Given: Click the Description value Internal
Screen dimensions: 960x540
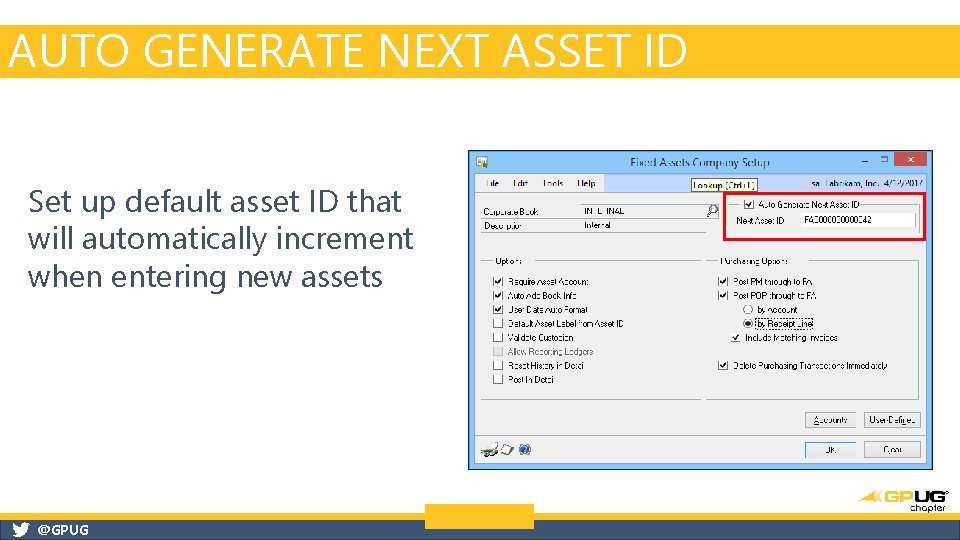Looking at the screenshot, I should [x=598, y=225].
